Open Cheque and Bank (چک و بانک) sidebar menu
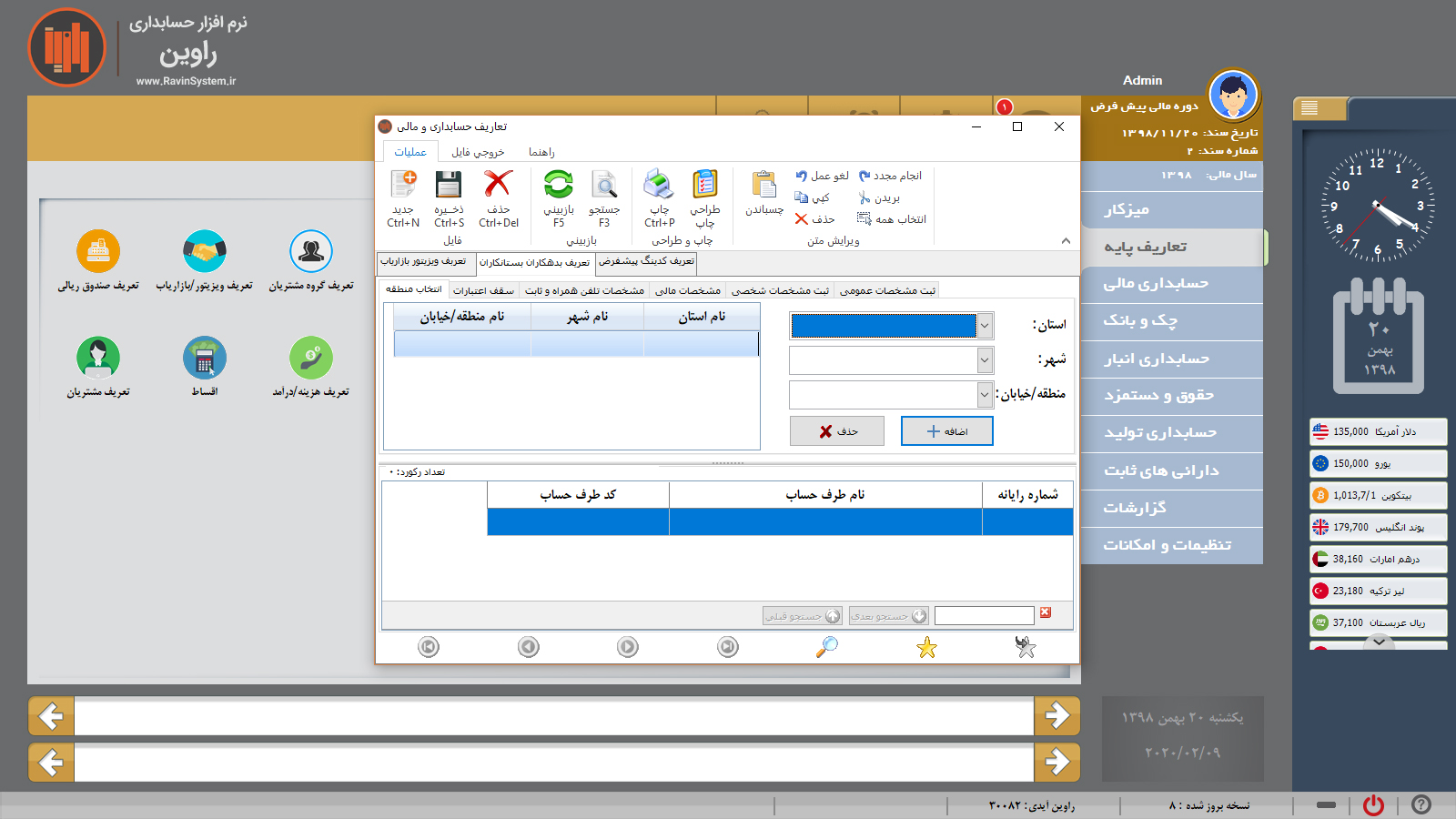Image resolution: width=1456 pixels, height=819 pixels. point(1140,321)
